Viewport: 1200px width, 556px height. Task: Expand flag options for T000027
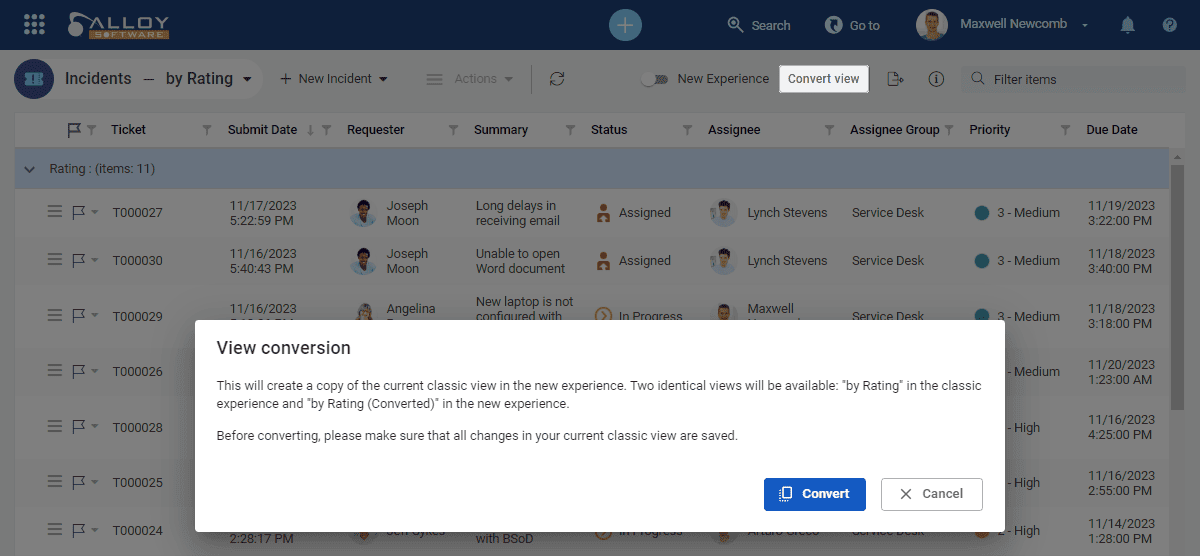point(95,213)
